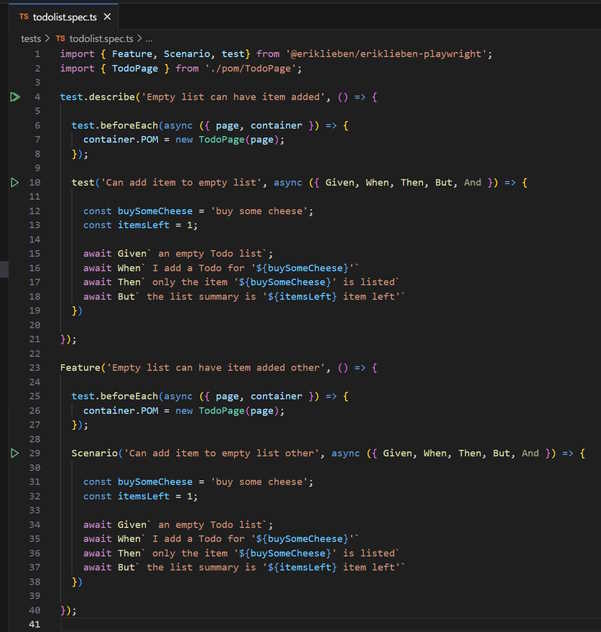The image size is (601, 632).
Task: Click './pom/TodoPage' import path
Action: coord(251,69)
